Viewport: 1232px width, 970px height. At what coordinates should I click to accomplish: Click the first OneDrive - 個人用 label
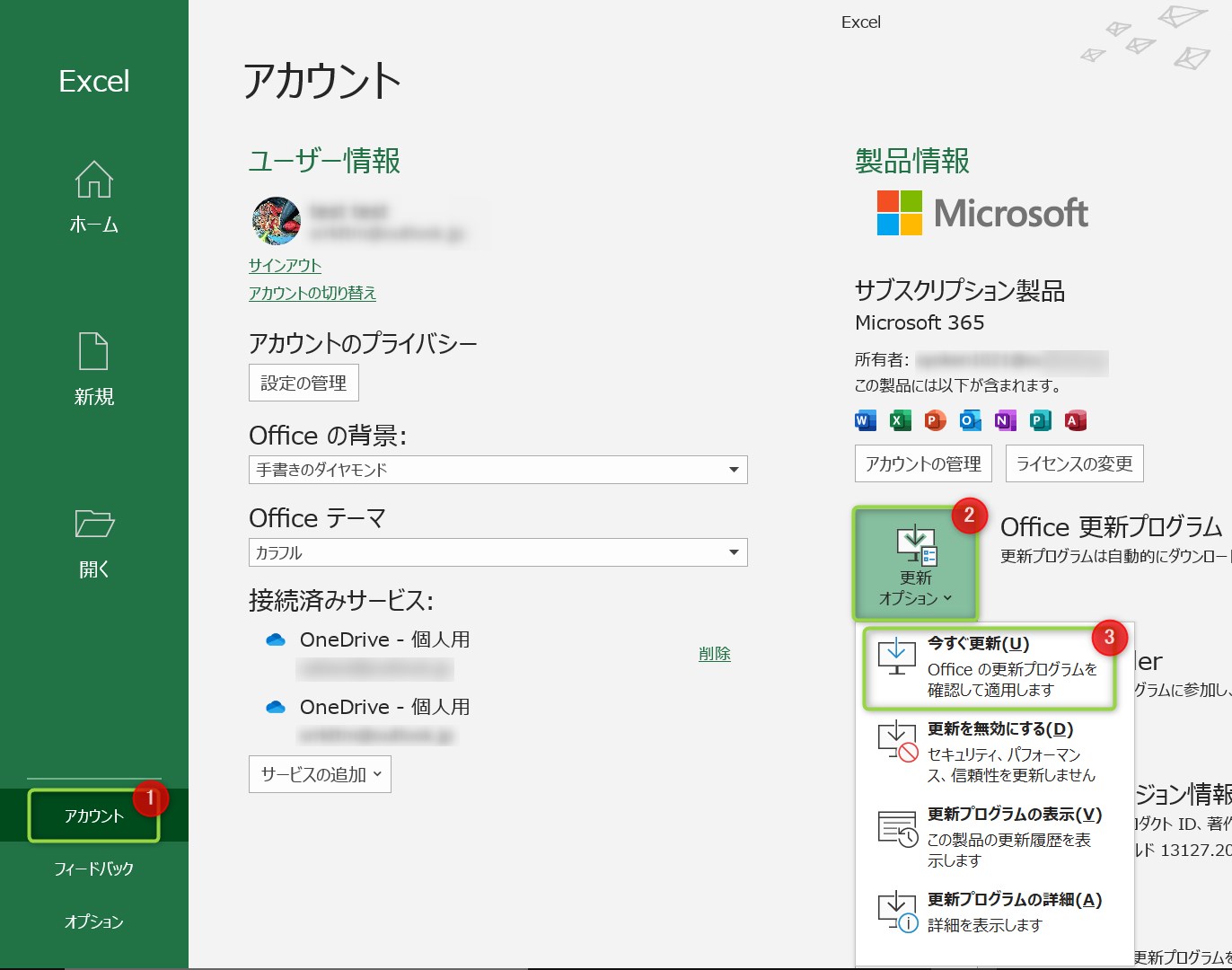[385, 639]
